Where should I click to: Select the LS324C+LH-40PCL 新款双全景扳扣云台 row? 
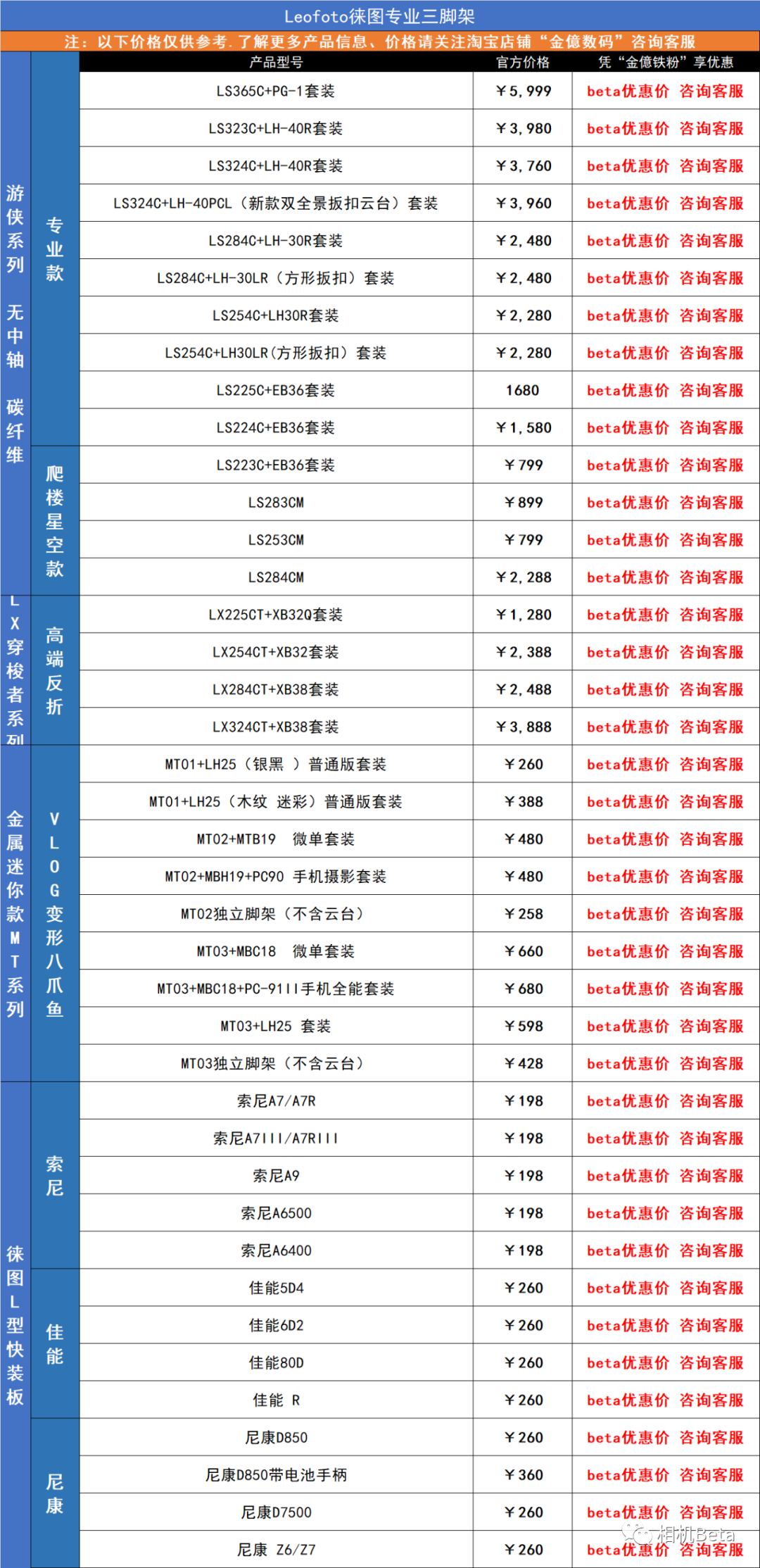pyautogui.click(x=276, y=203)
